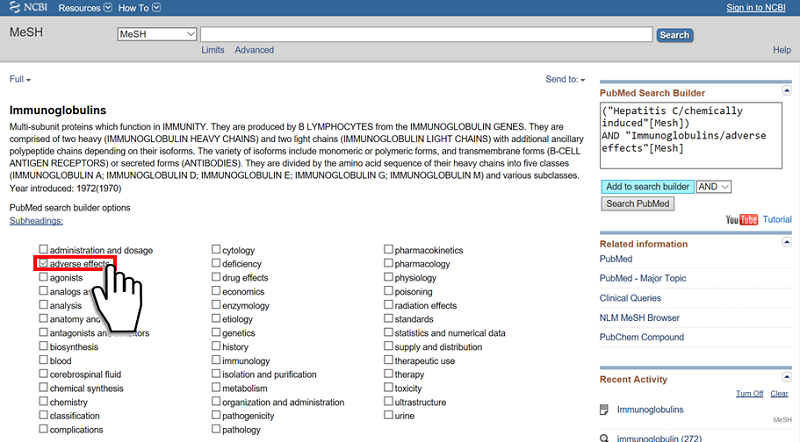This screenshot has height=442, width=800.
Task: Check the pharmacokinetics subheading
Action: 388,249
